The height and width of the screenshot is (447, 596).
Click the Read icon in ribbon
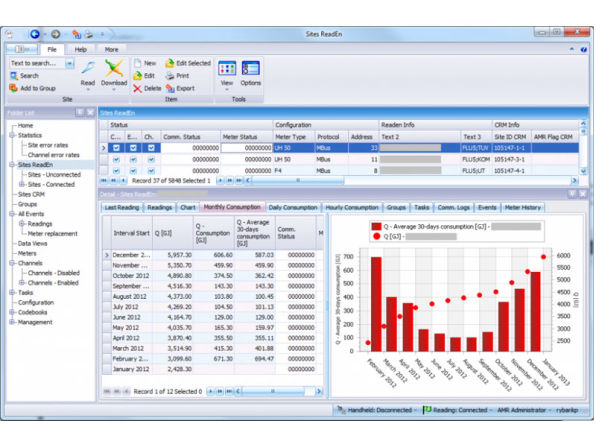pyautogui.click(x=88, y=68)
